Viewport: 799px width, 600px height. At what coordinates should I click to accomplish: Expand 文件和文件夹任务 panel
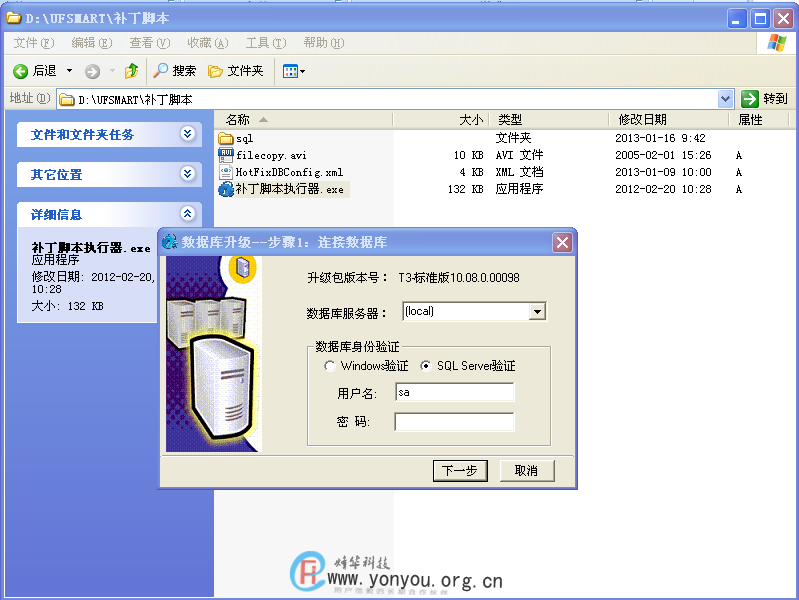[x=188, y=134]
